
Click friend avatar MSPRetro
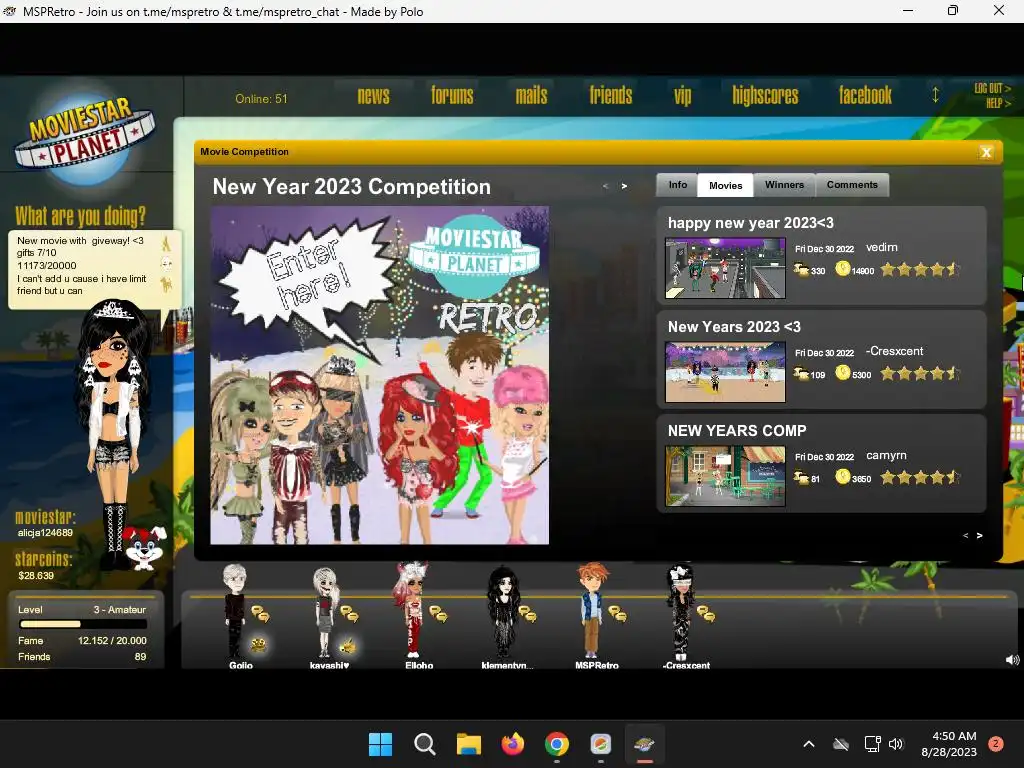tap(592, 611)
